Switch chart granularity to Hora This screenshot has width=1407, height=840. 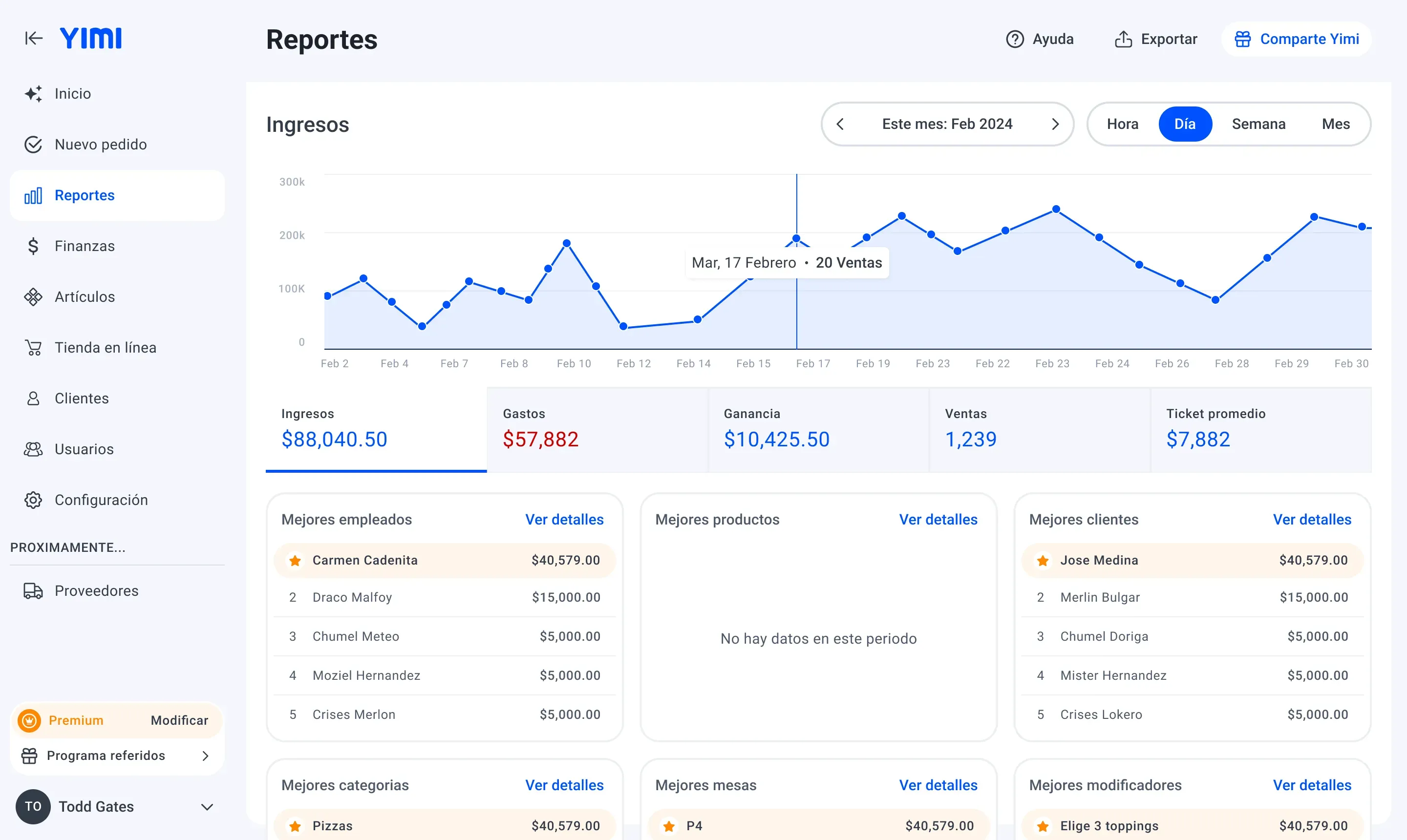pyautogui.click(x=1122, y=124)
